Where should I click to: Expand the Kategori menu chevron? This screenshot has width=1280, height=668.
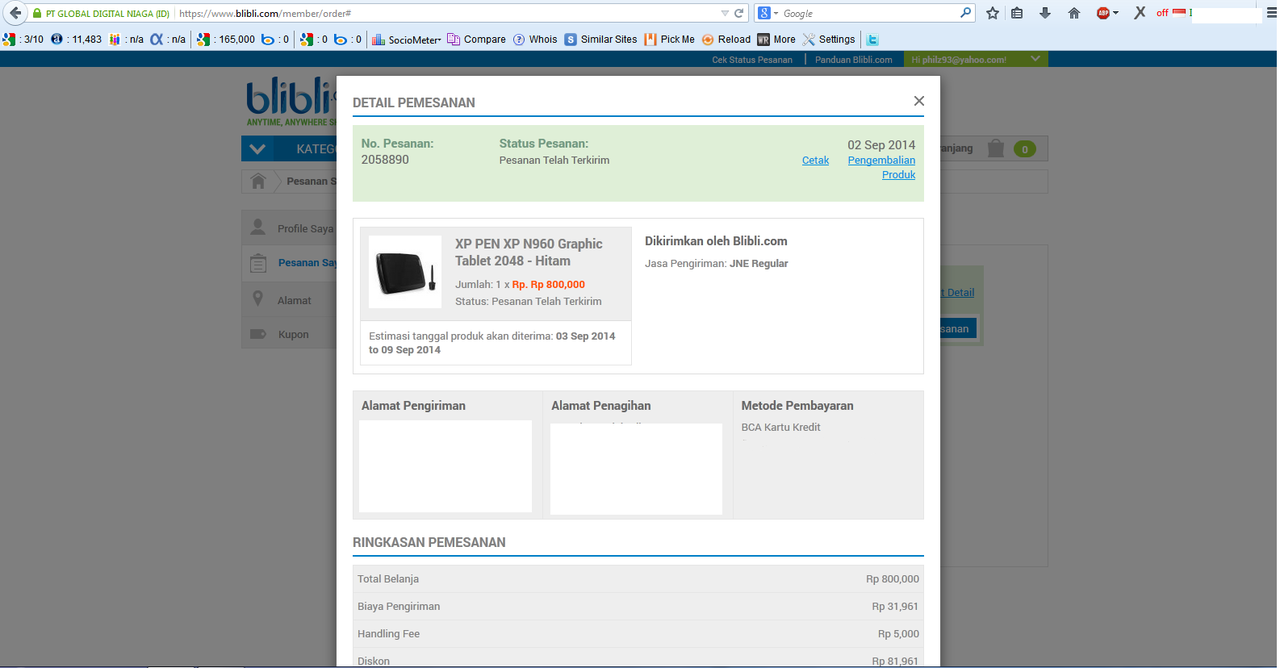coord(257,149)
